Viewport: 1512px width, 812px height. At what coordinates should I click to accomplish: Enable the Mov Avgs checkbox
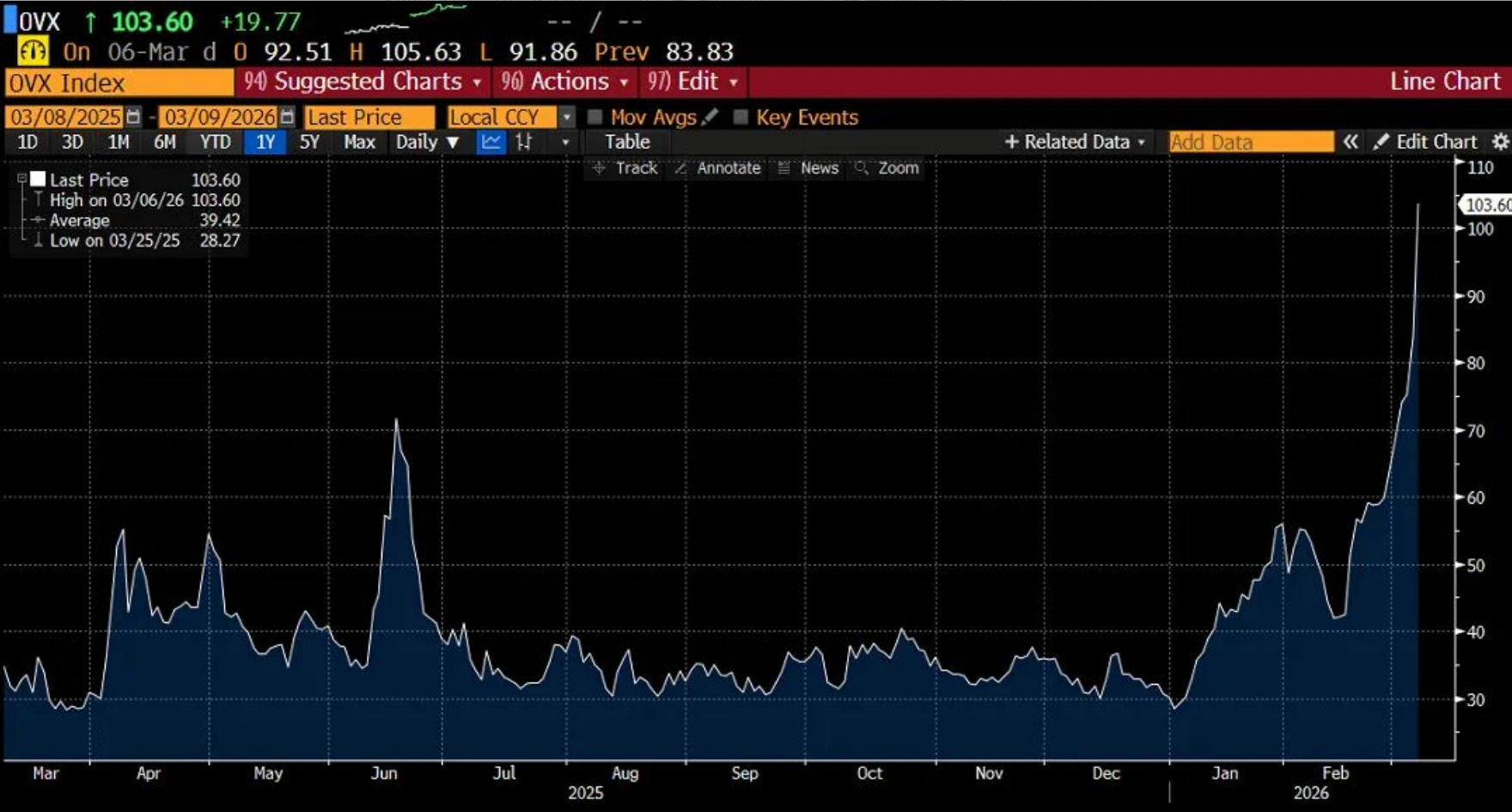pyautogui.click(x=594, y=117)
